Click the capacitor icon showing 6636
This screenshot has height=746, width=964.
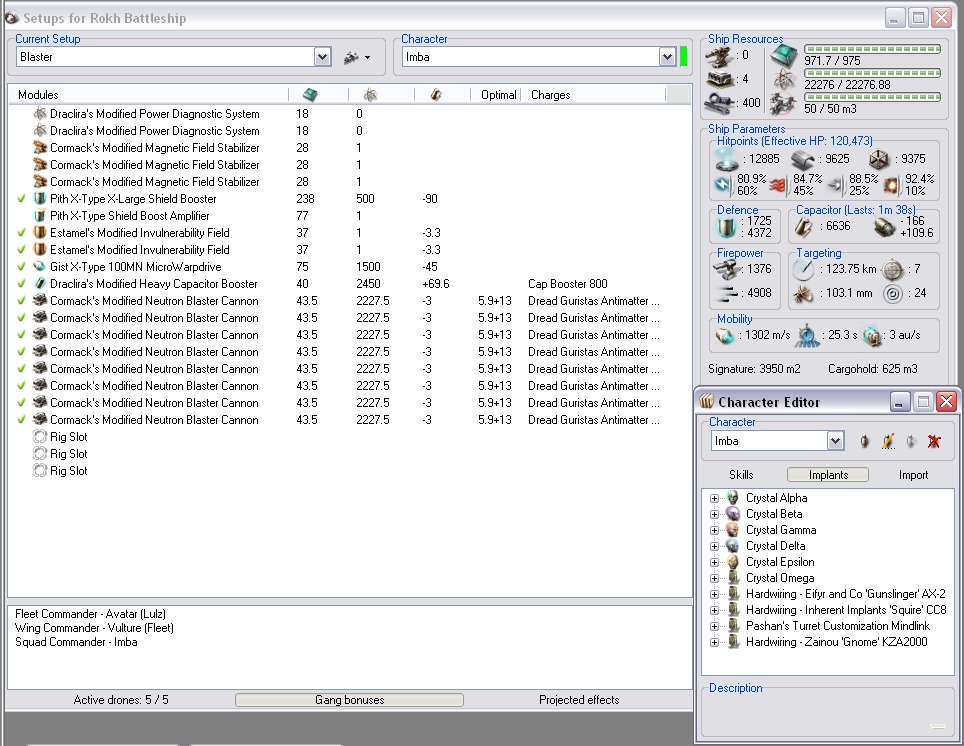(x=804, y=226)
